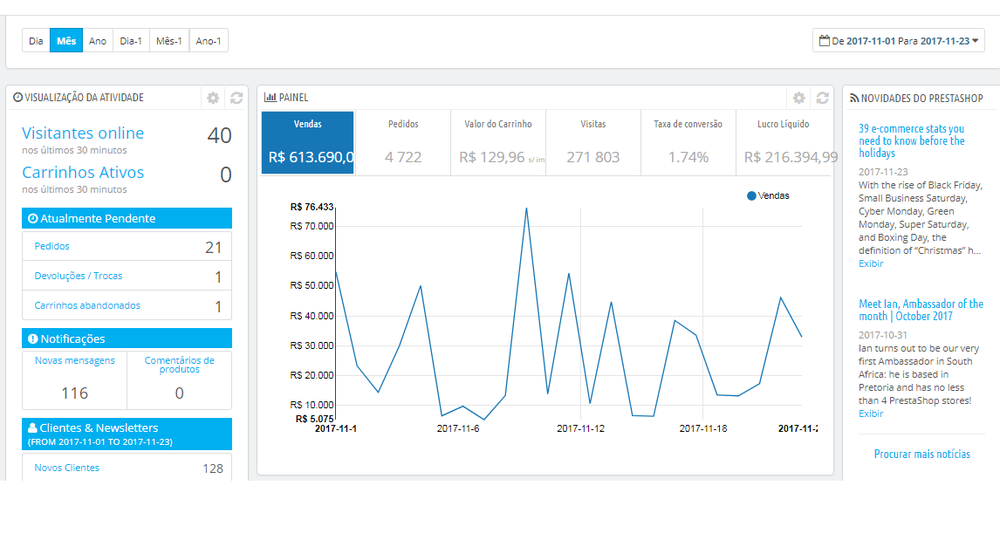Refresh the Painel dashboard chart
The width and height of the screenshot is (1000, 547).
point(822,98)
